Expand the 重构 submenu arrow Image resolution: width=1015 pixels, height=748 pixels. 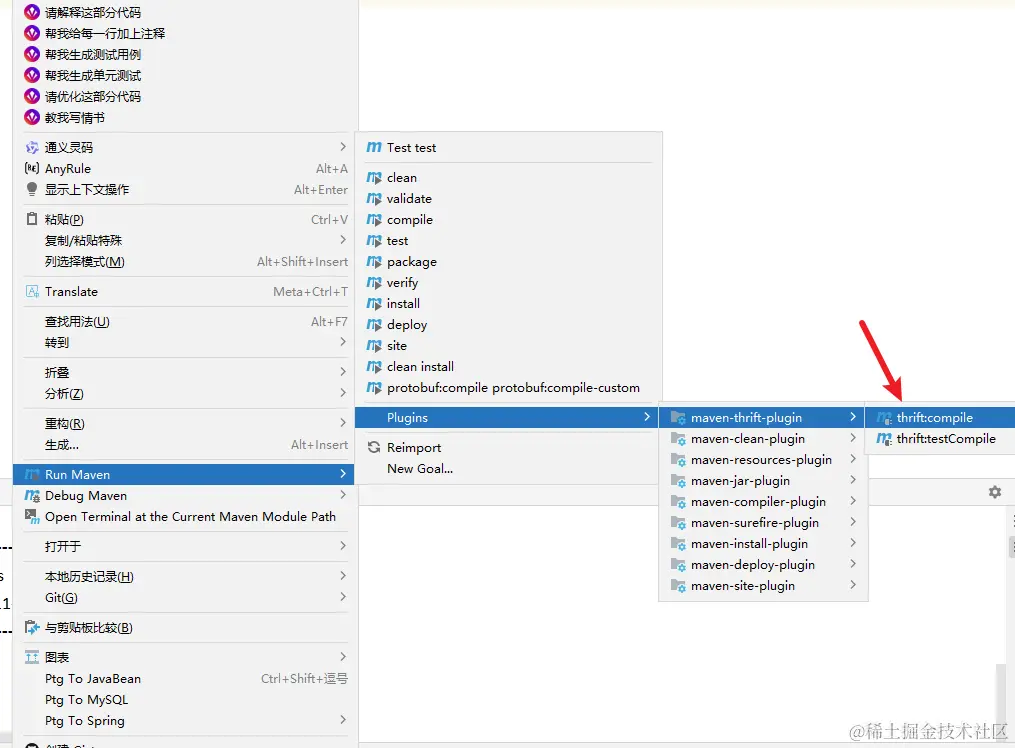[x=342, y=423]
